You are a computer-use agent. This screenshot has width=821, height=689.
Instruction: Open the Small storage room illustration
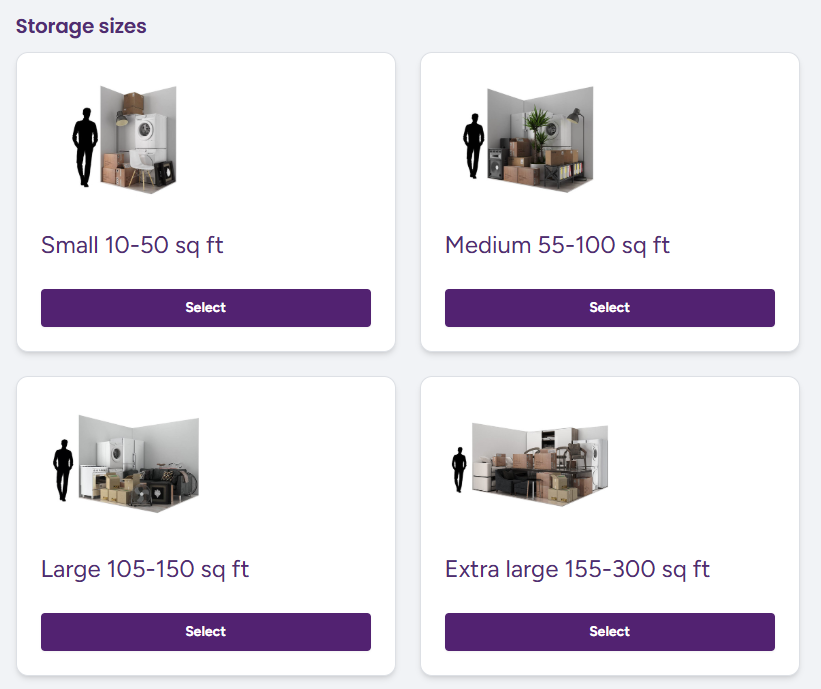click(x=140, y=140)
